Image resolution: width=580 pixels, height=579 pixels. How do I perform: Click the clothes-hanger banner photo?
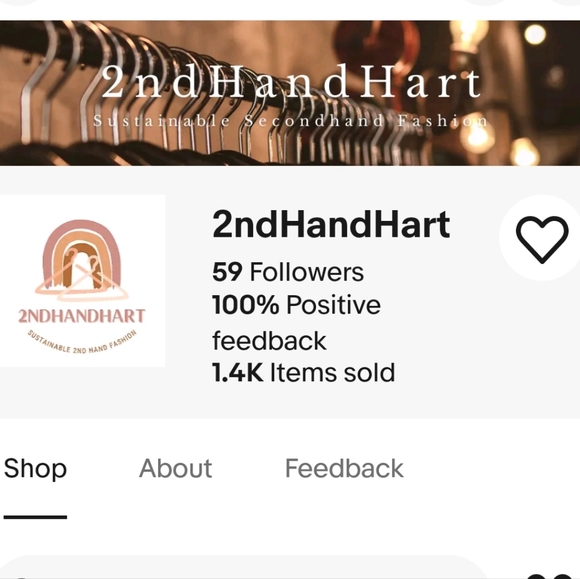pos(290,92)
